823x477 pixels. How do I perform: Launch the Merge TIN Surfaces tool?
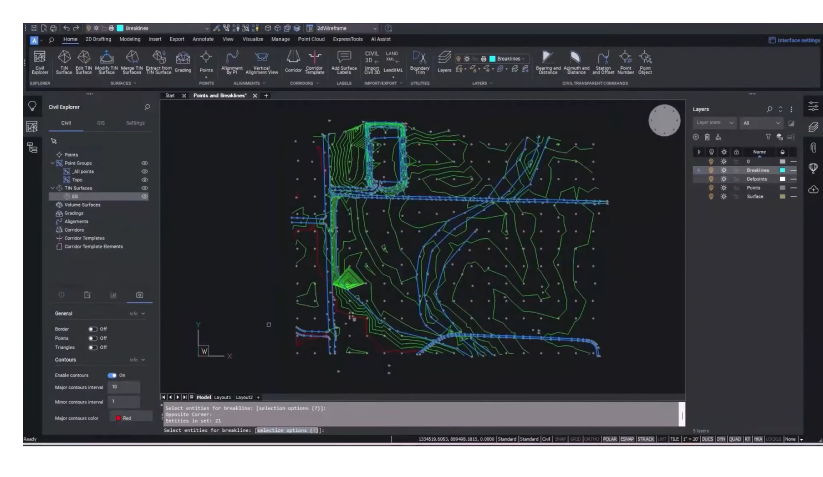[132, 62]
